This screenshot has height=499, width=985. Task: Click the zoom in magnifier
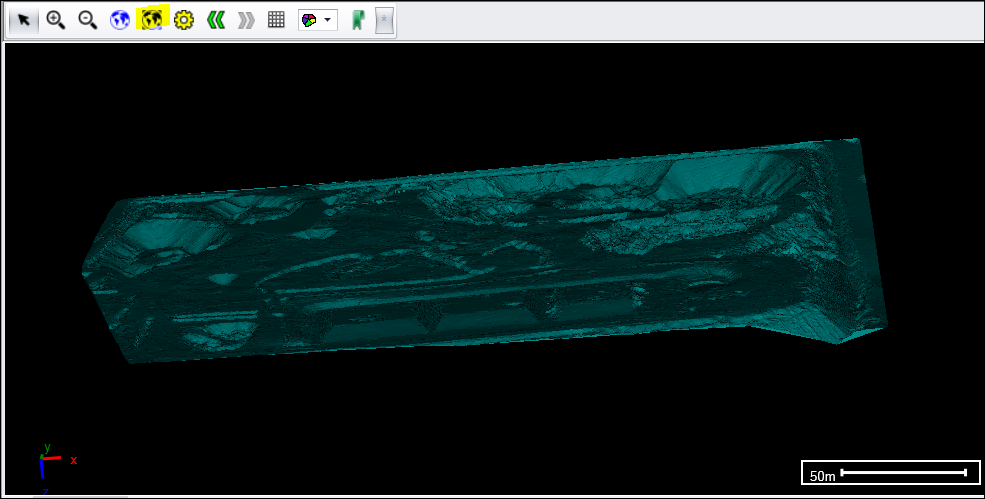pos(55,20)
